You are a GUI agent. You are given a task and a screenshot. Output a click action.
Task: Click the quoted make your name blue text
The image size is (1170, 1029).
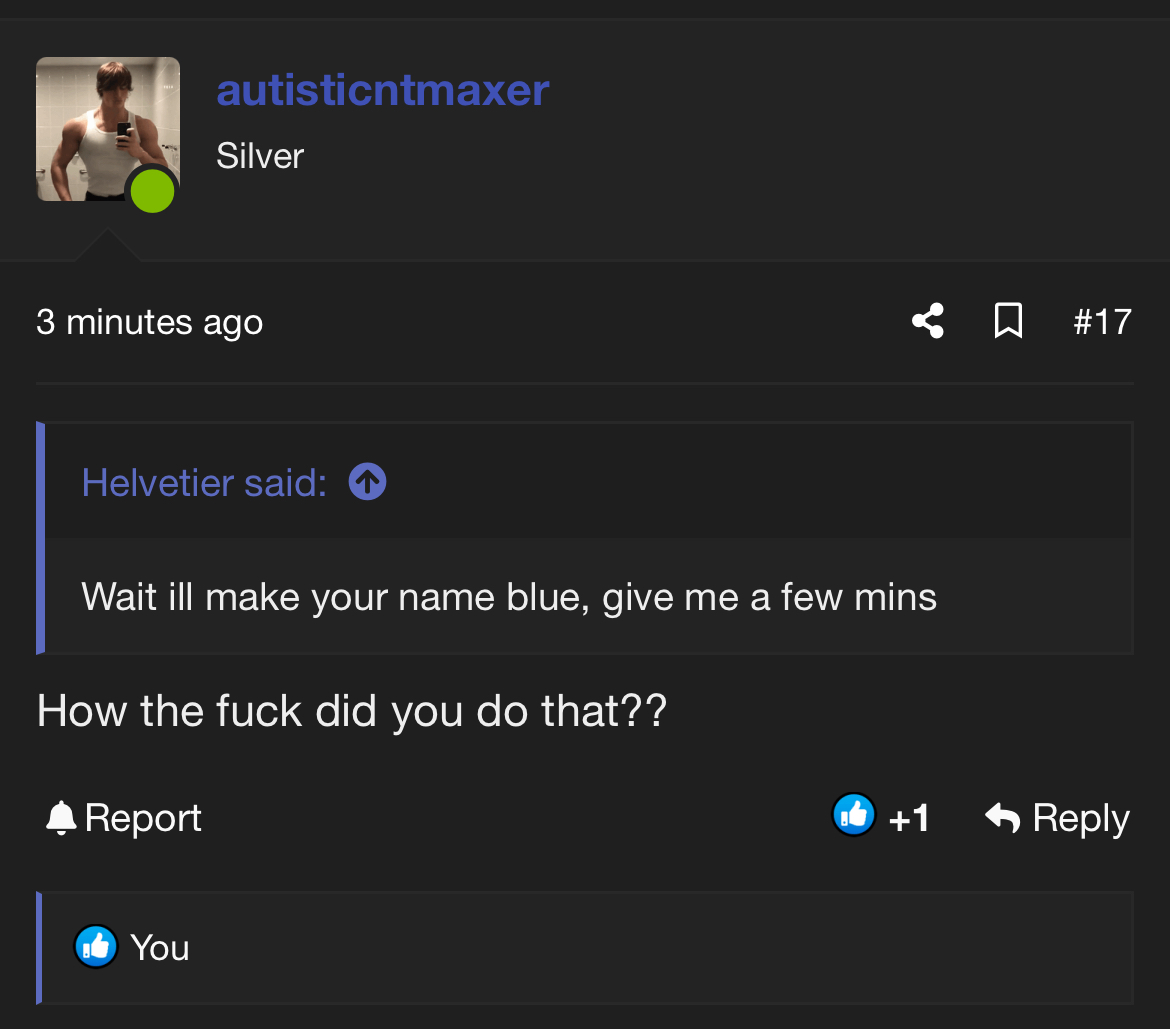[509, 597]
